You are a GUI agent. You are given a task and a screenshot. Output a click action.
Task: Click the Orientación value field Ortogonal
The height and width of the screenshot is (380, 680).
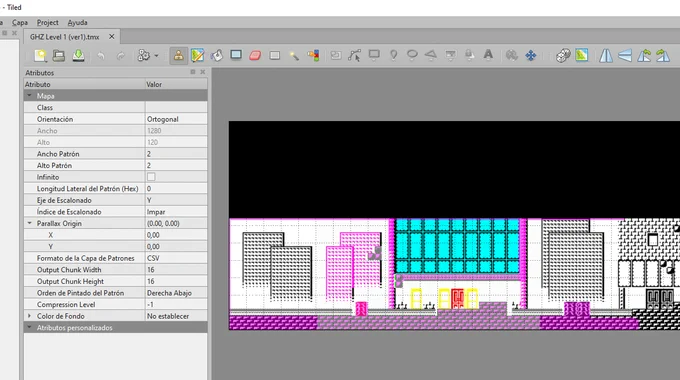[x=176, y=119]
